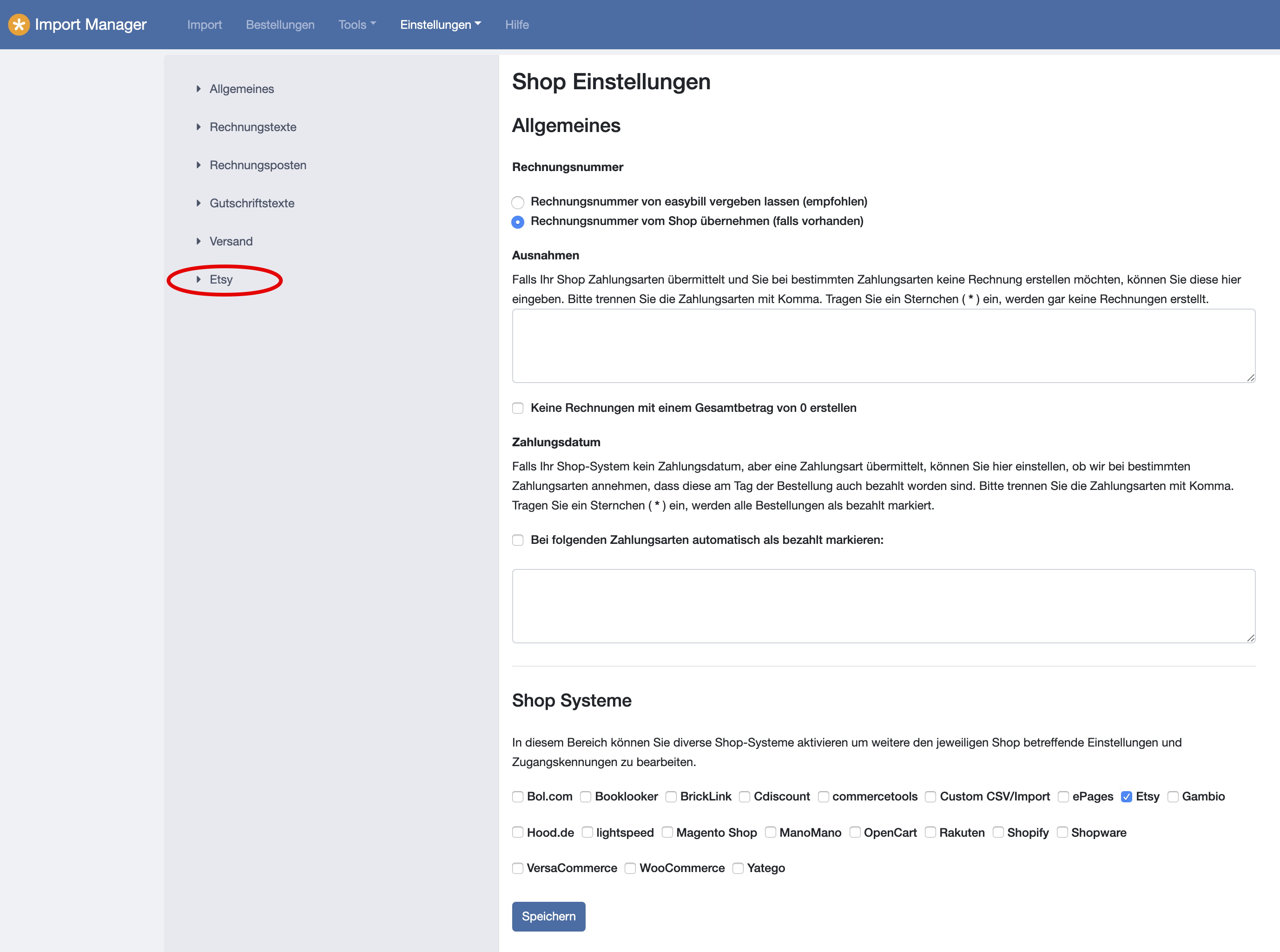
Task: Enable the WooCommerce shop system
Action: coord(631,868)
